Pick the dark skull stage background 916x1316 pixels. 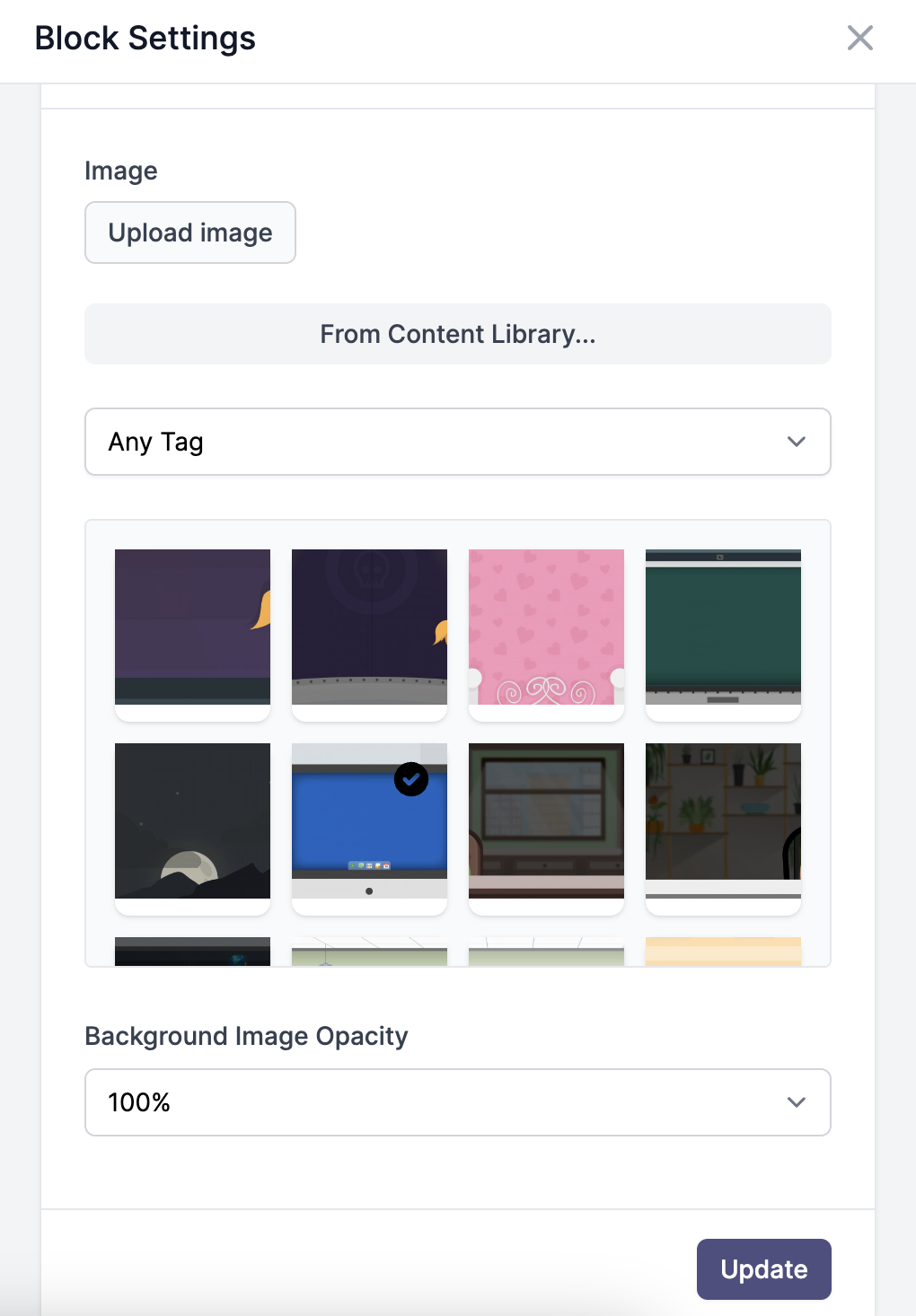click(x=369, y=627)
